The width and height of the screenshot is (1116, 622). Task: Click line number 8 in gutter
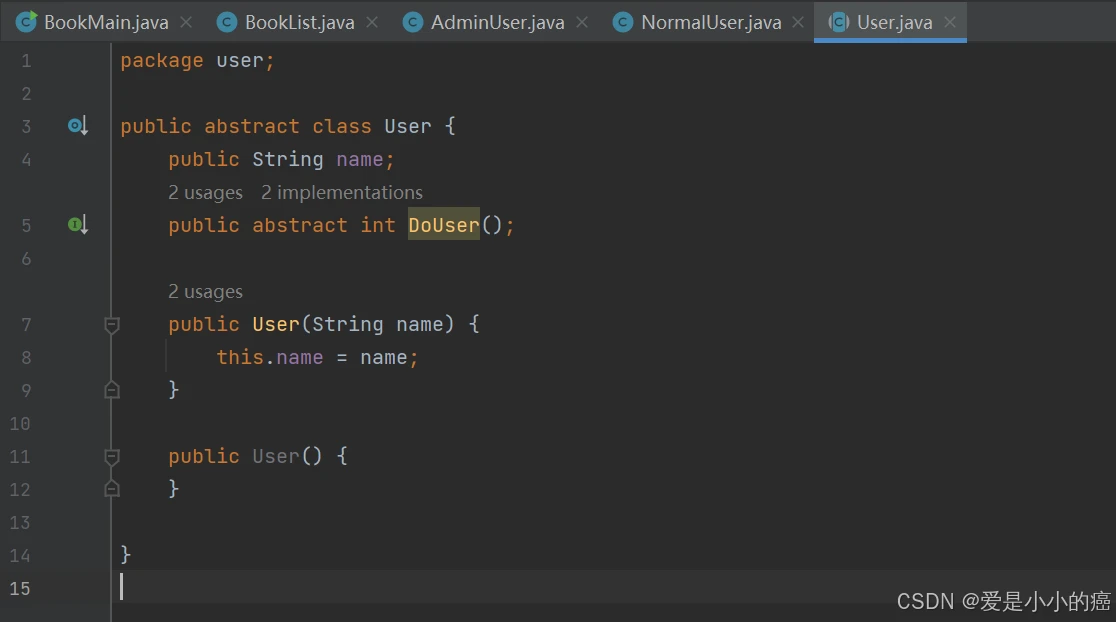tap(26, 357)
